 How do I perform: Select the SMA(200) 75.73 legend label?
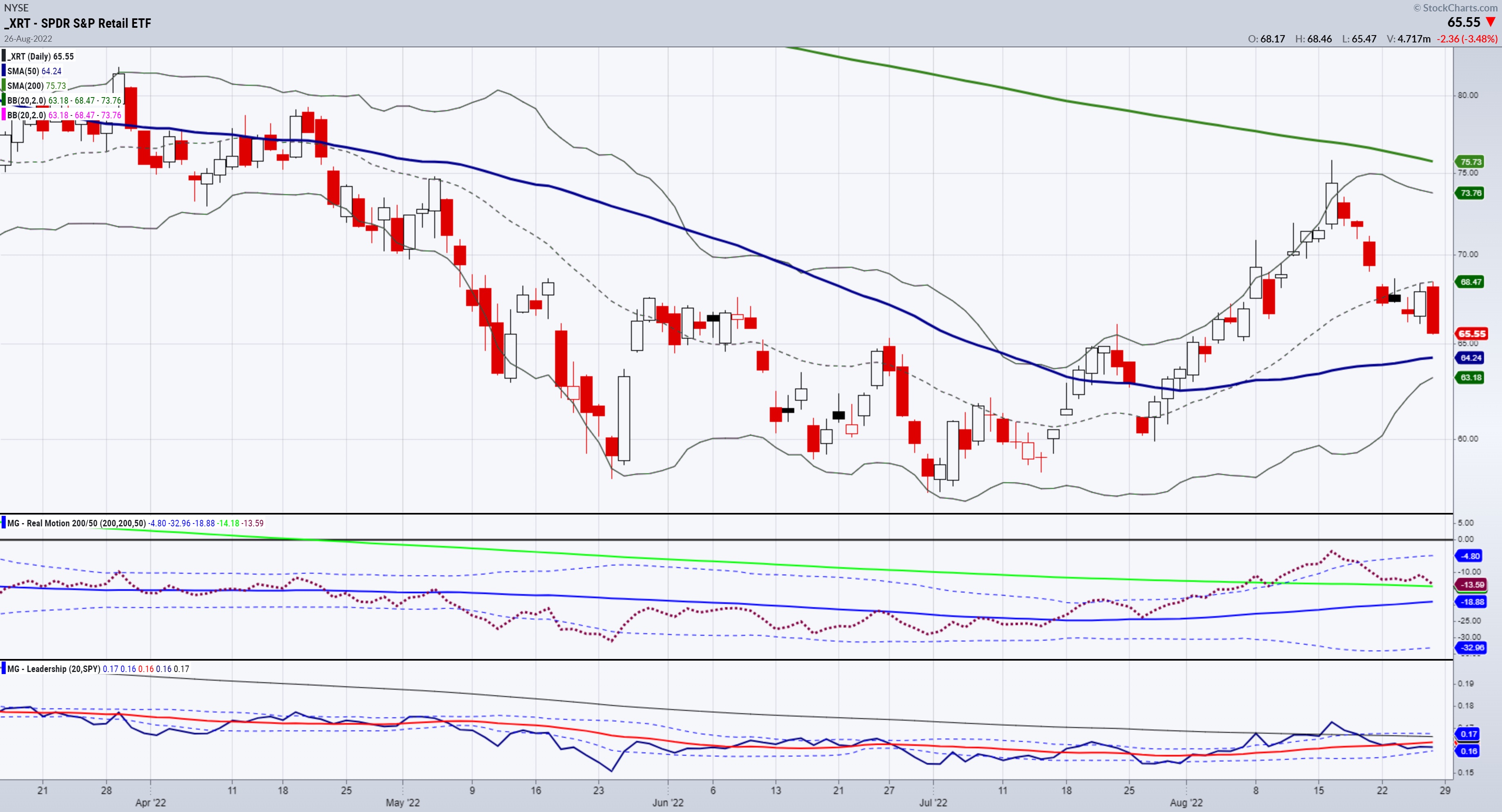[36, 86]
